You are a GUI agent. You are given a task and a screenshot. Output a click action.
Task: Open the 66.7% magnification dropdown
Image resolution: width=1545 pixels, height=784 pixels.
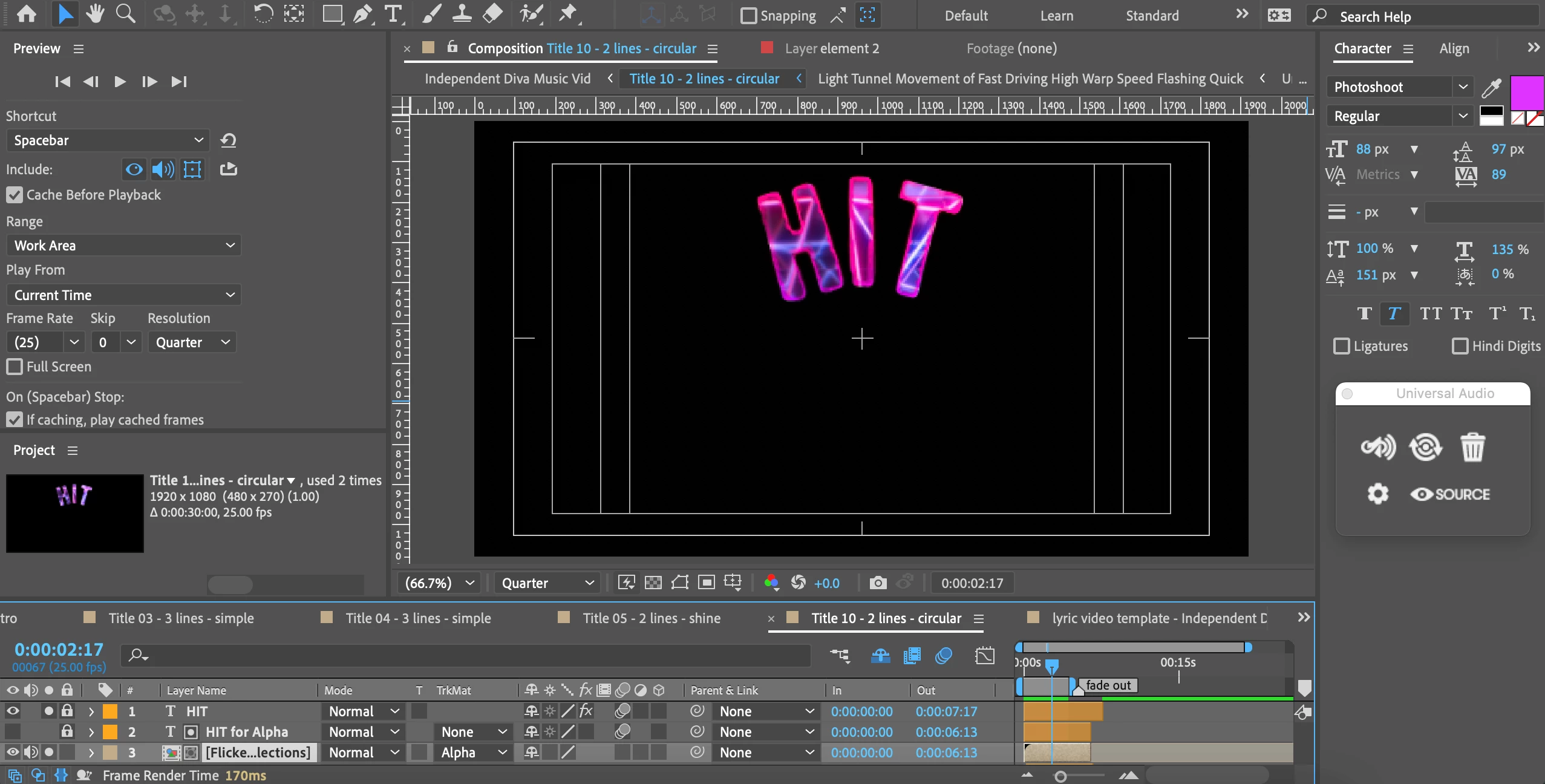(439, 583)
